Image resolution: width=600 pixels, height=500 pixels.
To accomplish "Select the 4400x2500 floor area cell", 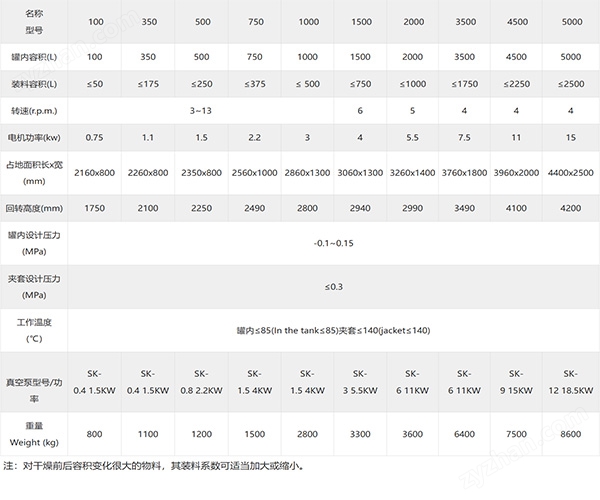I will [570, 172].
